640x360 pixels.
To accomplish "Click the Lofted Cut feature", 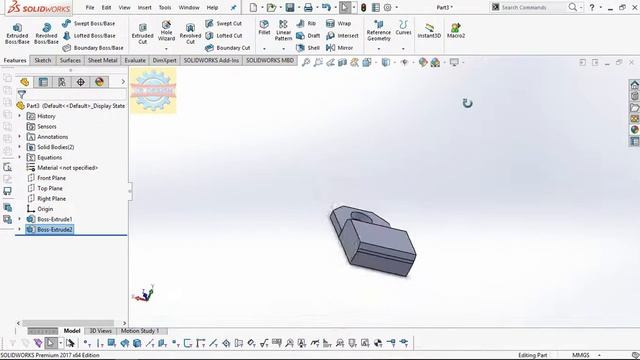I will [224, 36].
